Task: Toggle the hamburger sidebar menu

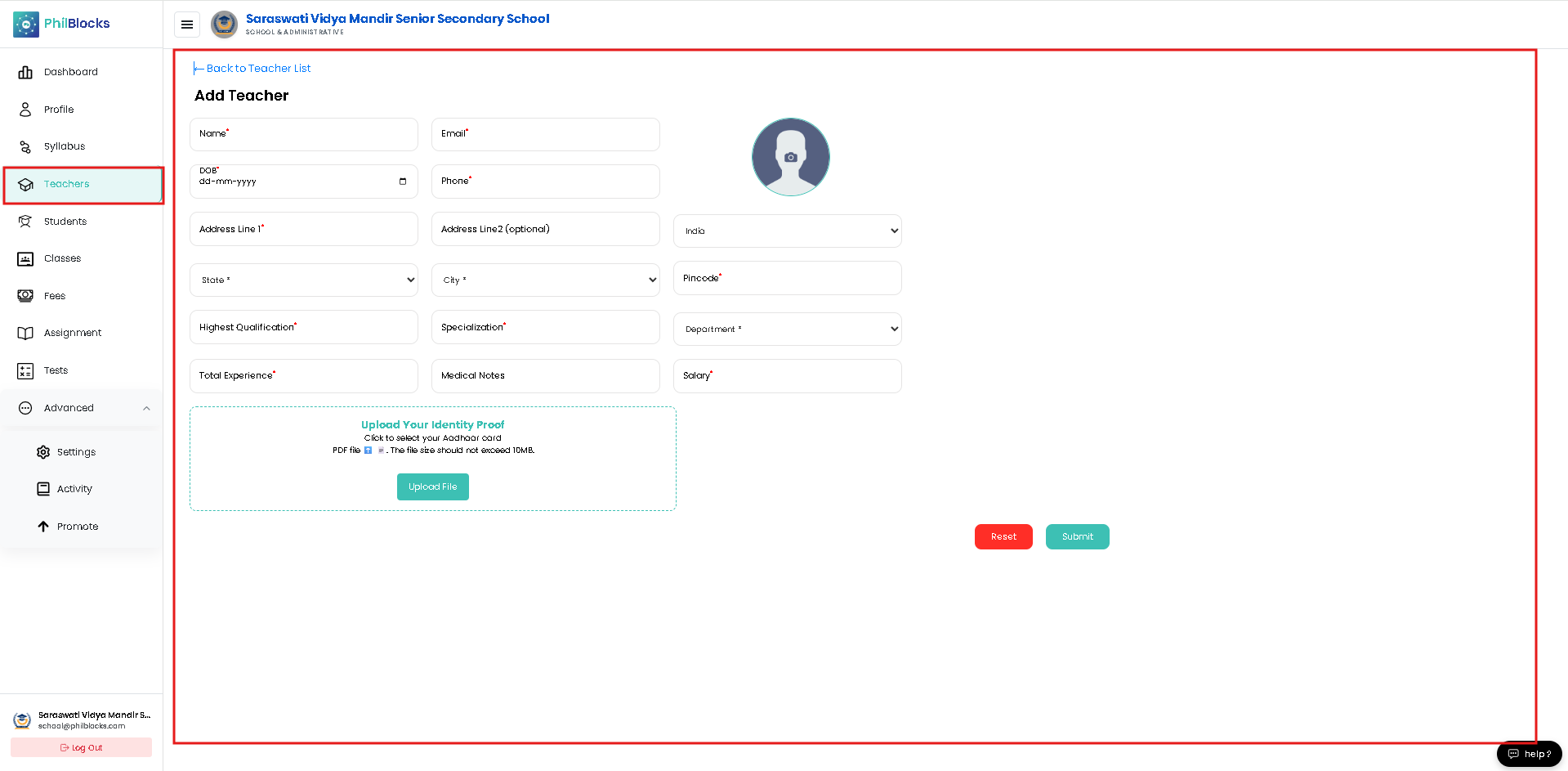Action: pos(187,25)
